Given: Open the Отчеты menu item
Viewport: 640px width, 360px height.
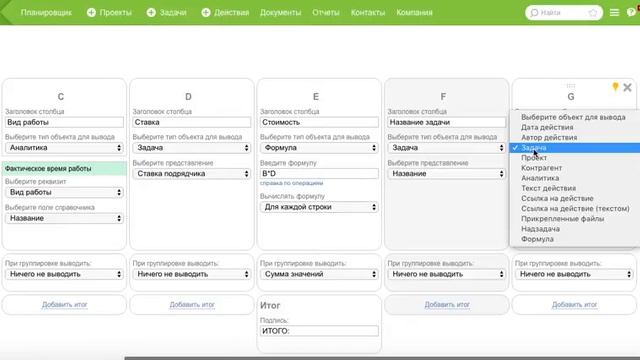Looking at the screenshot, I should coord(326,13).
